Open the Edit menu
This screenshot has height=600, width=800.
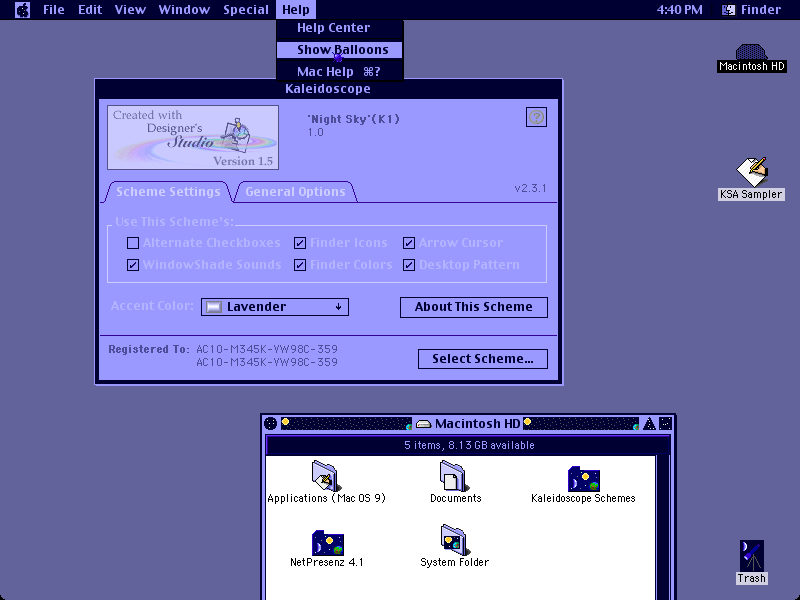pyautogui.click(x=90, y=10)
